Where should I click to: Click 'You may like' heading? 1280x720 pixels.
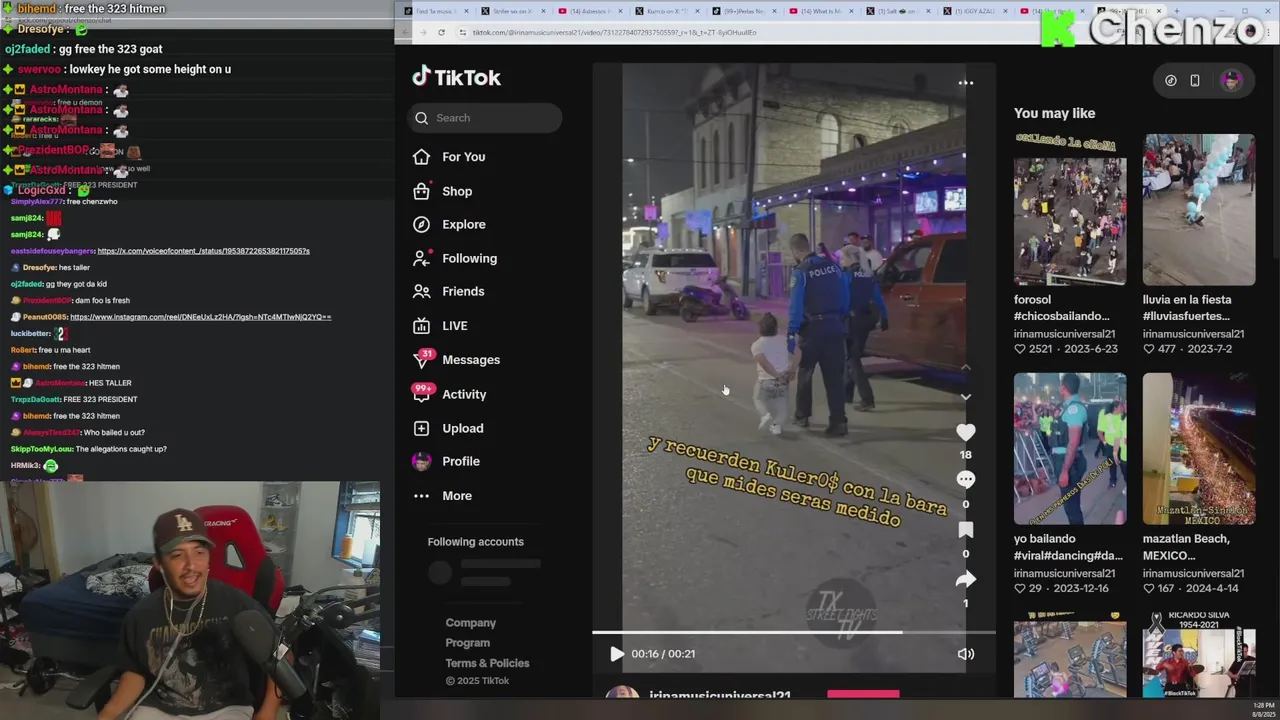(1054, 113)
